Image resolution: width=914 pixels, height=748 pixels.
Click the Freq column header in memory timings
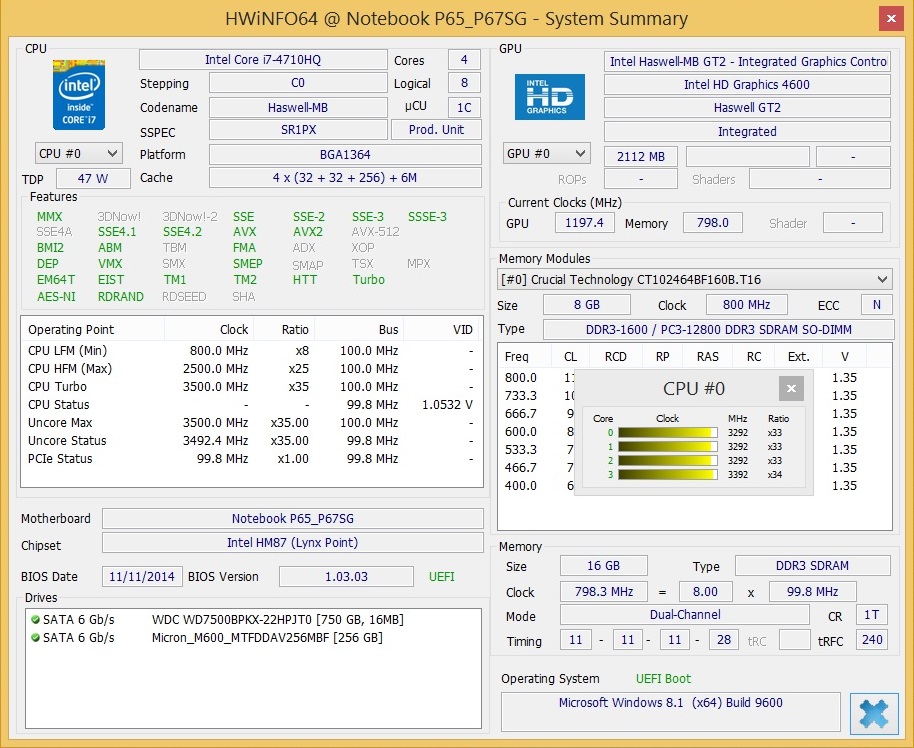[x=525, y=356]
